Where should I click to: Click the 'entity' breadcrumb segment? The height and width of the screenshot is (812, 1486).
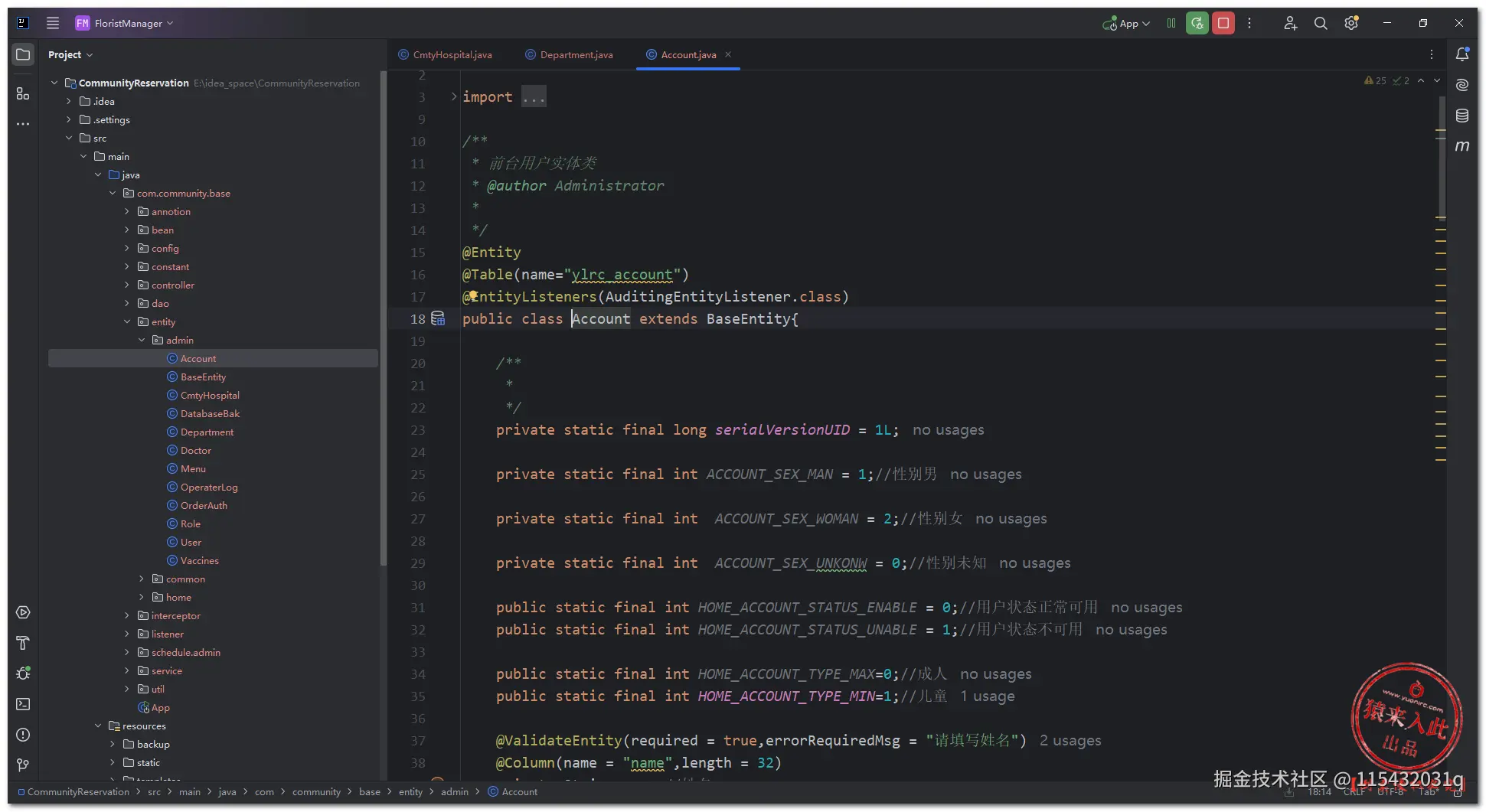(x=410, y=791)
